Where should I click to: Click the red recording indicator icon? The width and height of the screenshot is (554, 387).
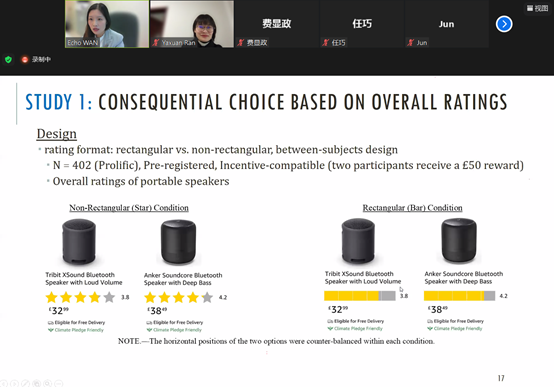pos(25,59)
